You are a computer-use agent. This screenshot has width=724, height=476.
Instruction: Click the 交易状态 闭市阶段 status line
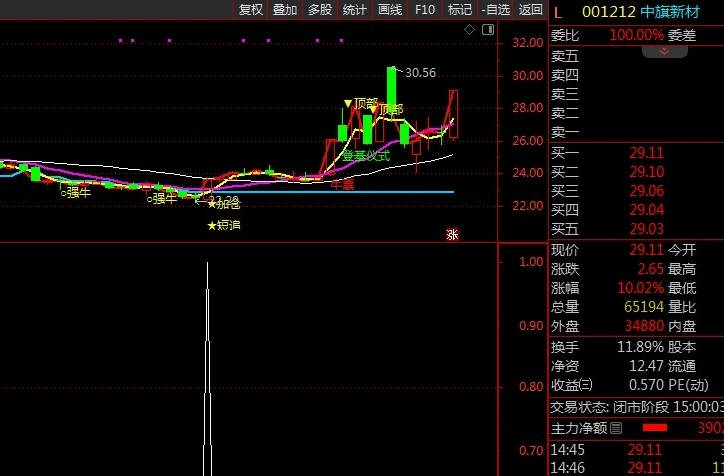pyautogui.click(x=637, y=407)
